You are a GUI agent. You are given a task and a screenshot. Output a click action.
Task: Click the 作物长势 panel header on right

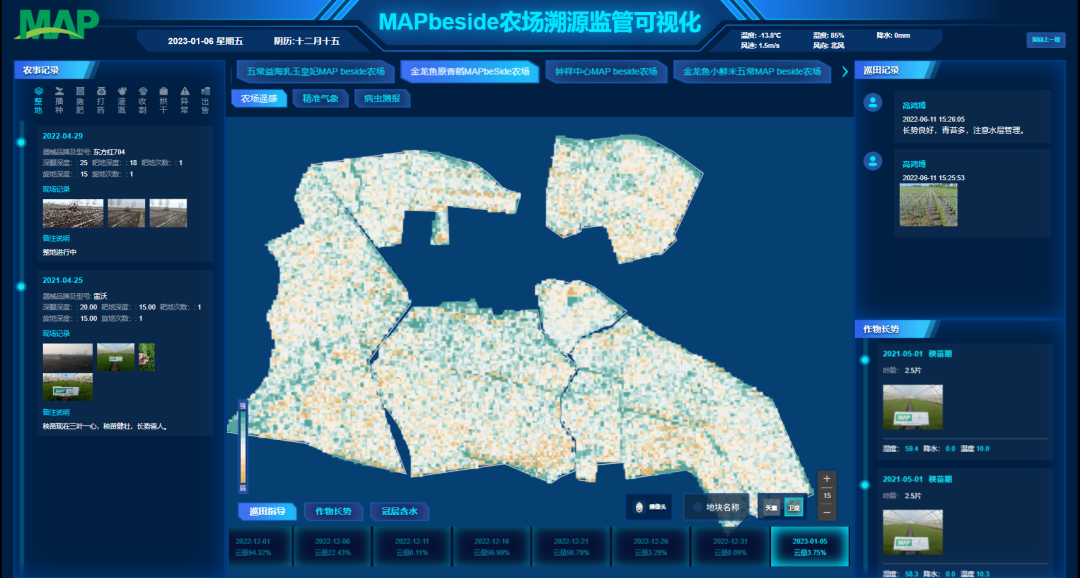[897, 329]
